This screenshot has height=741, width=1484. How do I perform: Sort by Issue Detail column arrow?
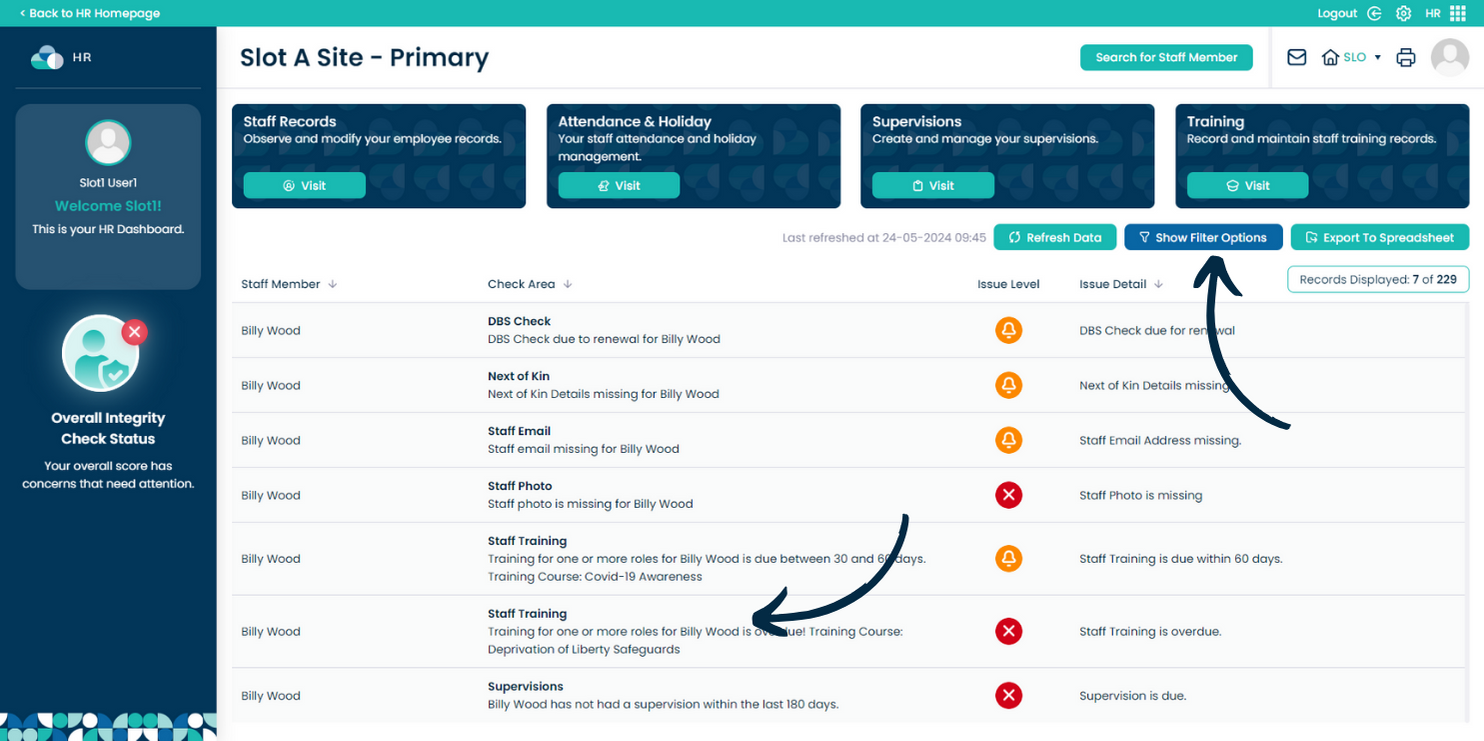[x=1159, y=284]
